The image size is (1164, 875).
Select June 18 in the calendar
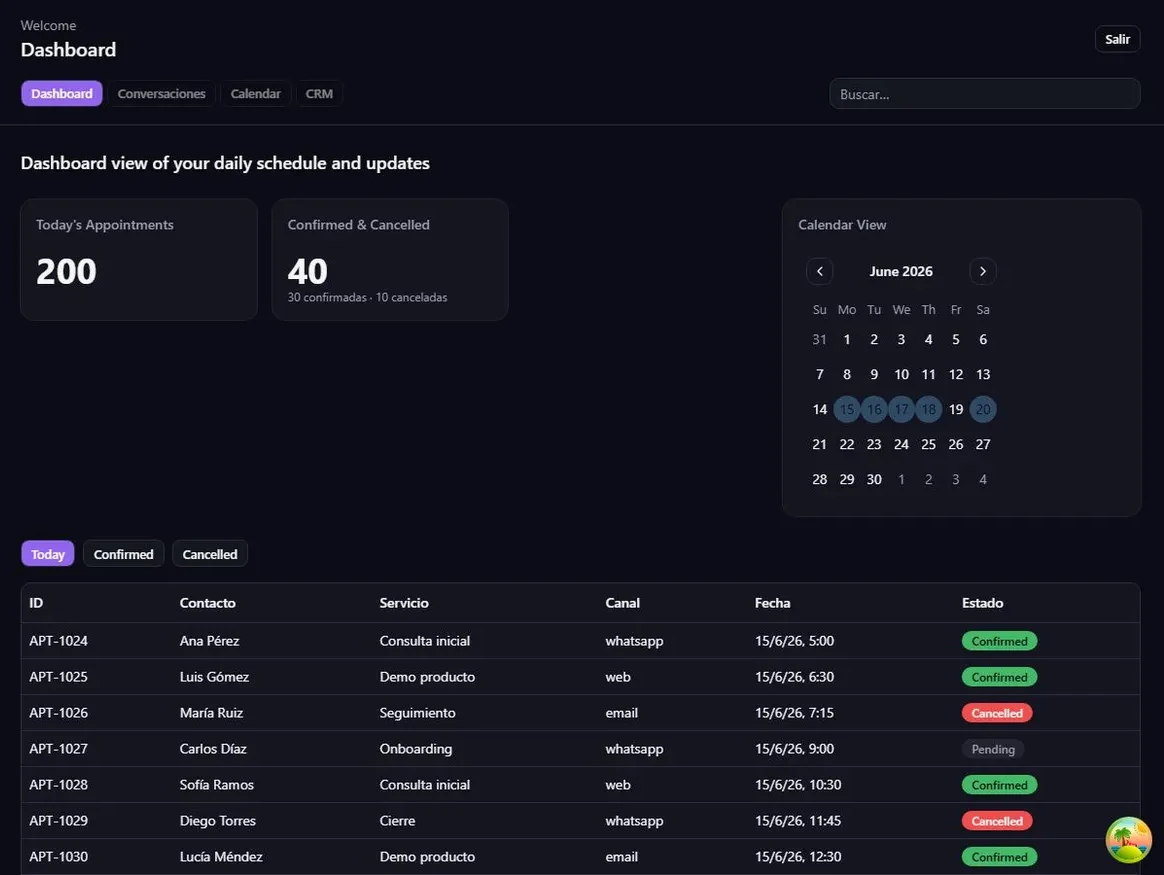pyautogui.click(x=929, y=409)
